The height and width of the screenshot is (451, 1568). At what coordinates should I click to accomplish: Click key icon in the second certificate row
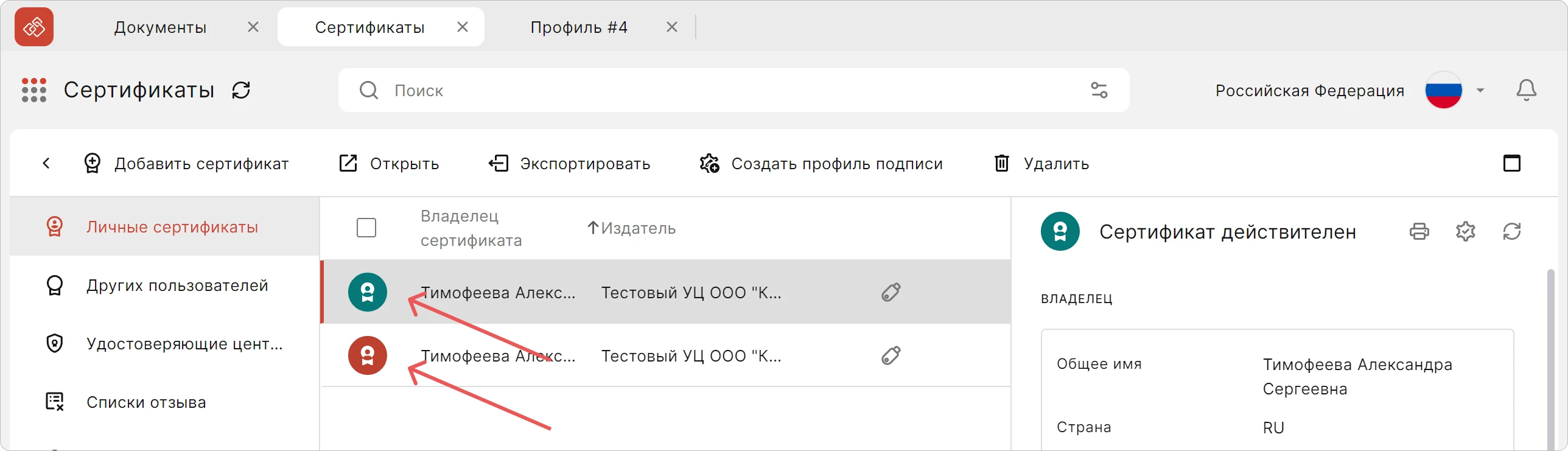tap(891, 355)
